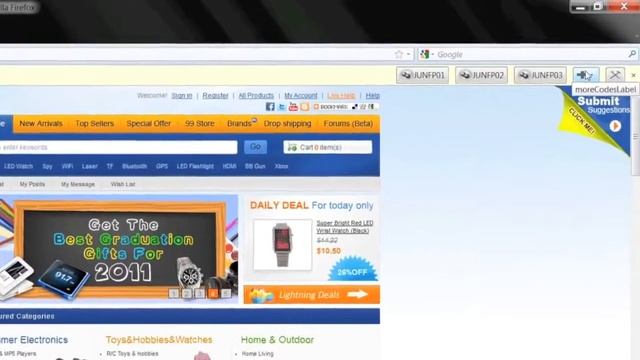Open the more codes icon button

586,75
